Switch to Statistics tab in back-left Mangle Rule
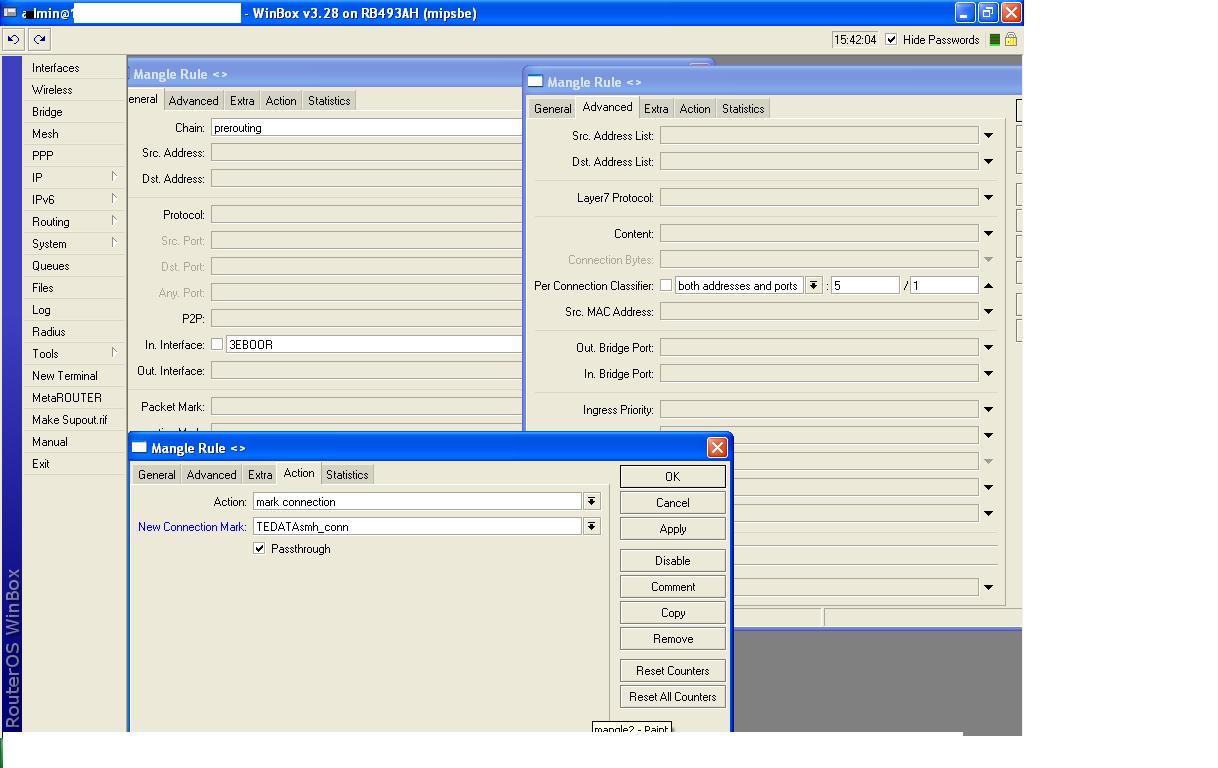The image size is (1218, 768). 329,101
